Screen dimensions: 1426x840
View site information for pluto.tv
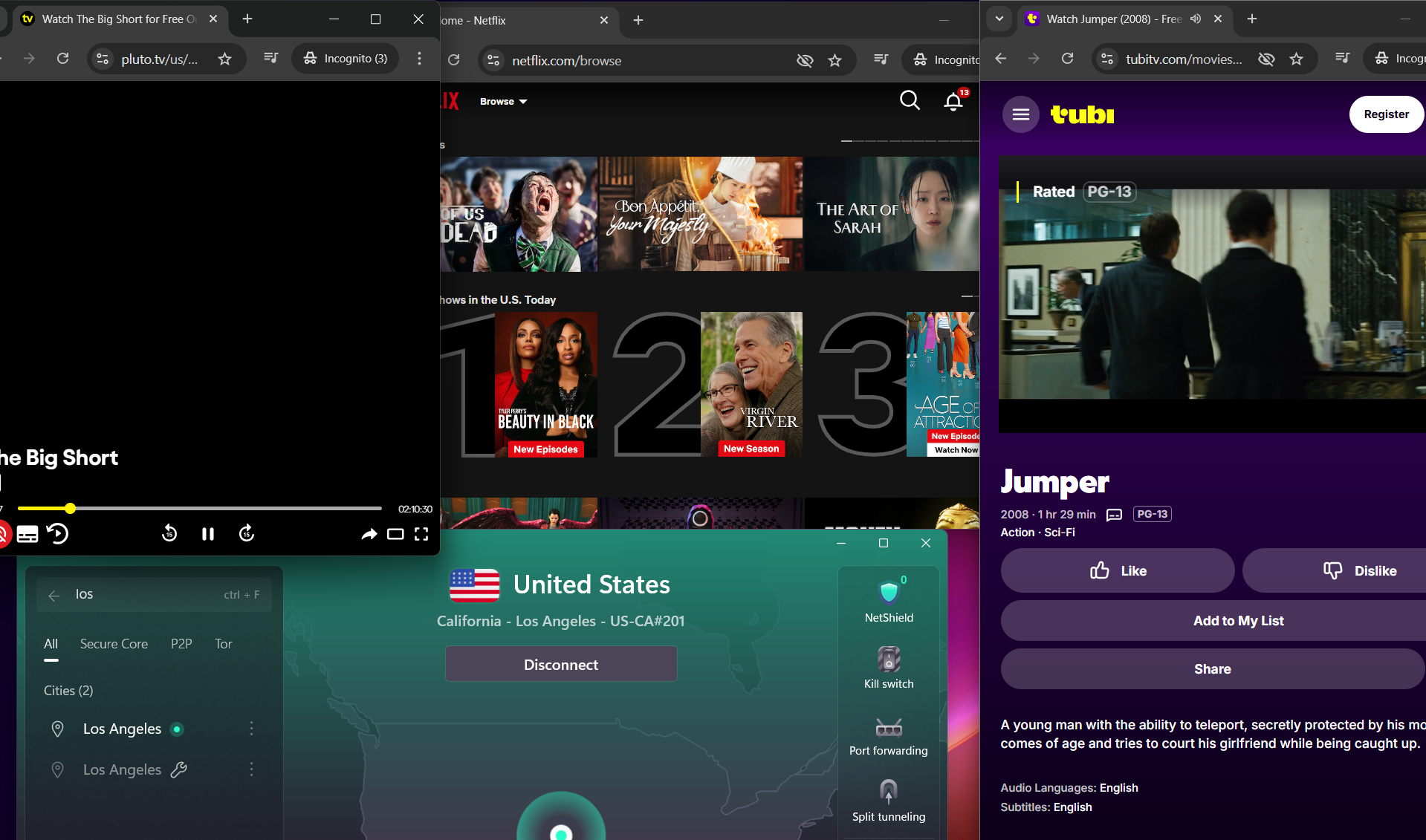tap(103, 59)
